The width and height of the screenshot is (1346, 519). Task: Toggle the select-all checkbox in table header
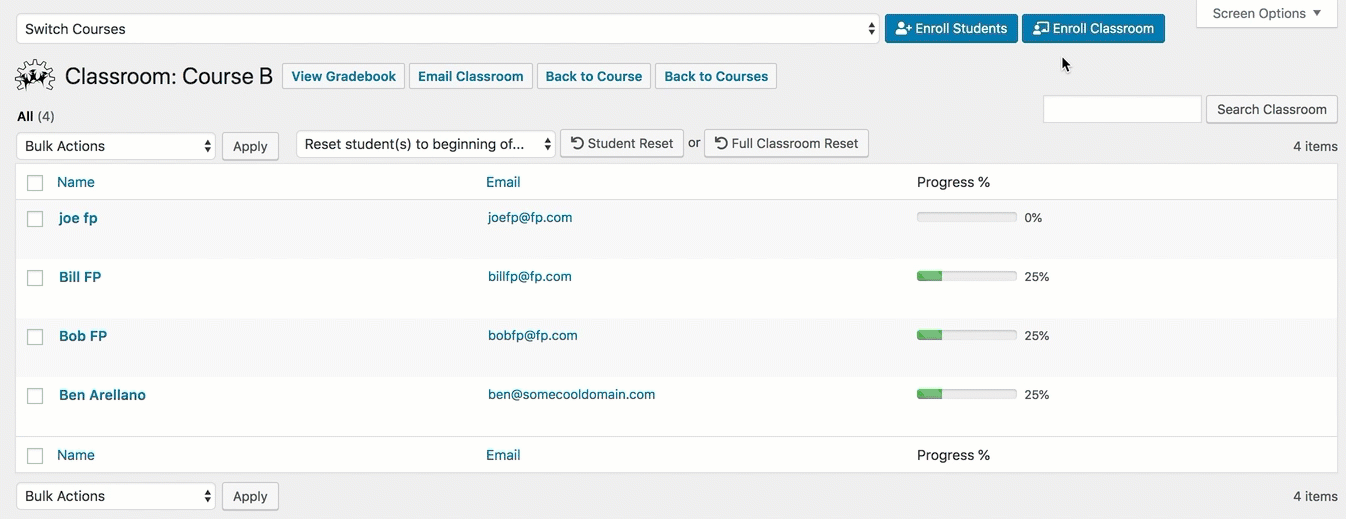35,182
